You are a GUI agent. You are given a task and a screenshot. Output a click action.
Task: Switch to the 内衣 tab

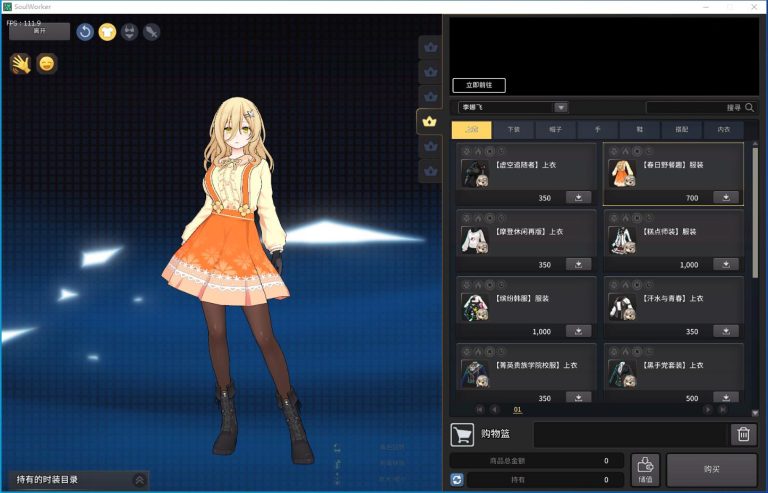[723, 130]
